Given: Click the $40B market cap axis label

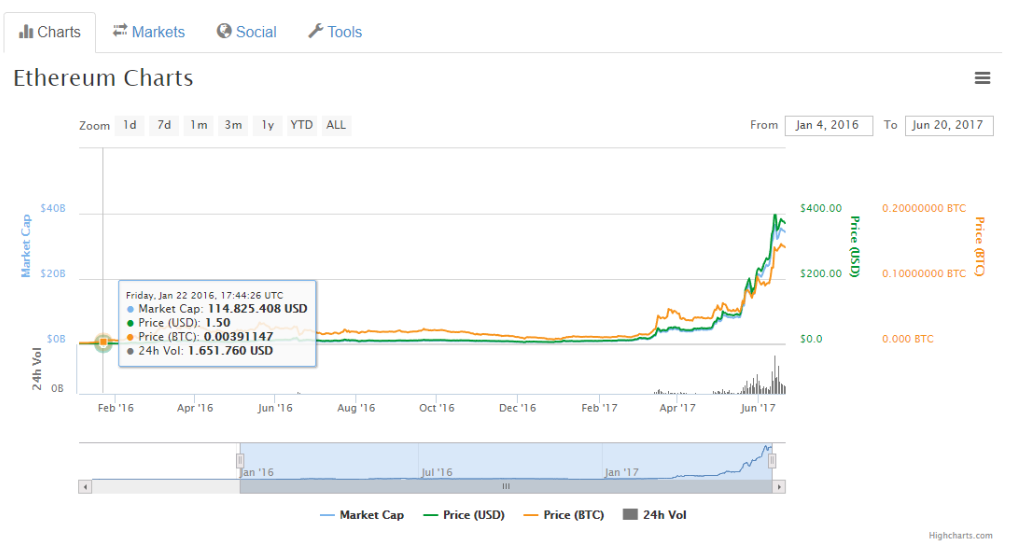Looking at the screenshot, I should [53, 208].
